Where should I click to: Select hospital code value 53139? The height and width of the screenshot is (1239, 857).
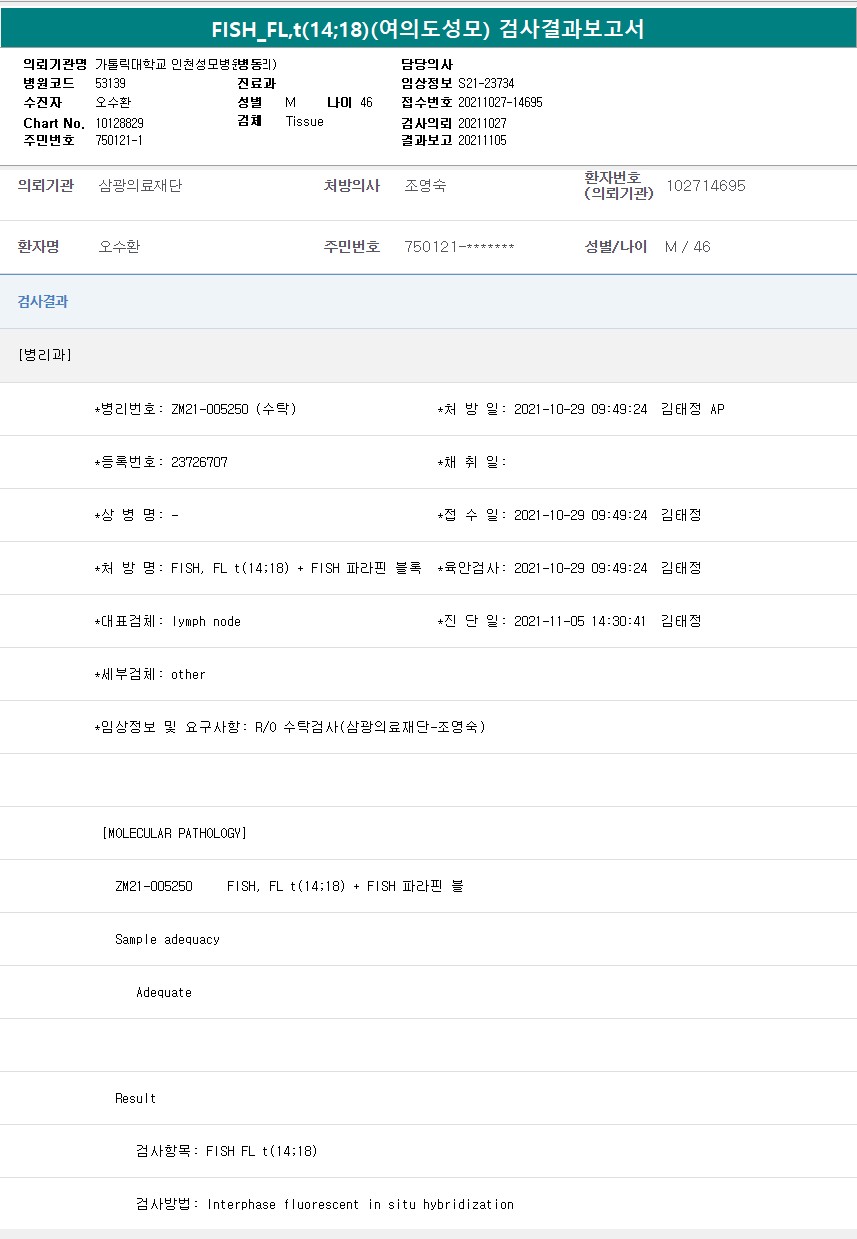coord(110,83)
